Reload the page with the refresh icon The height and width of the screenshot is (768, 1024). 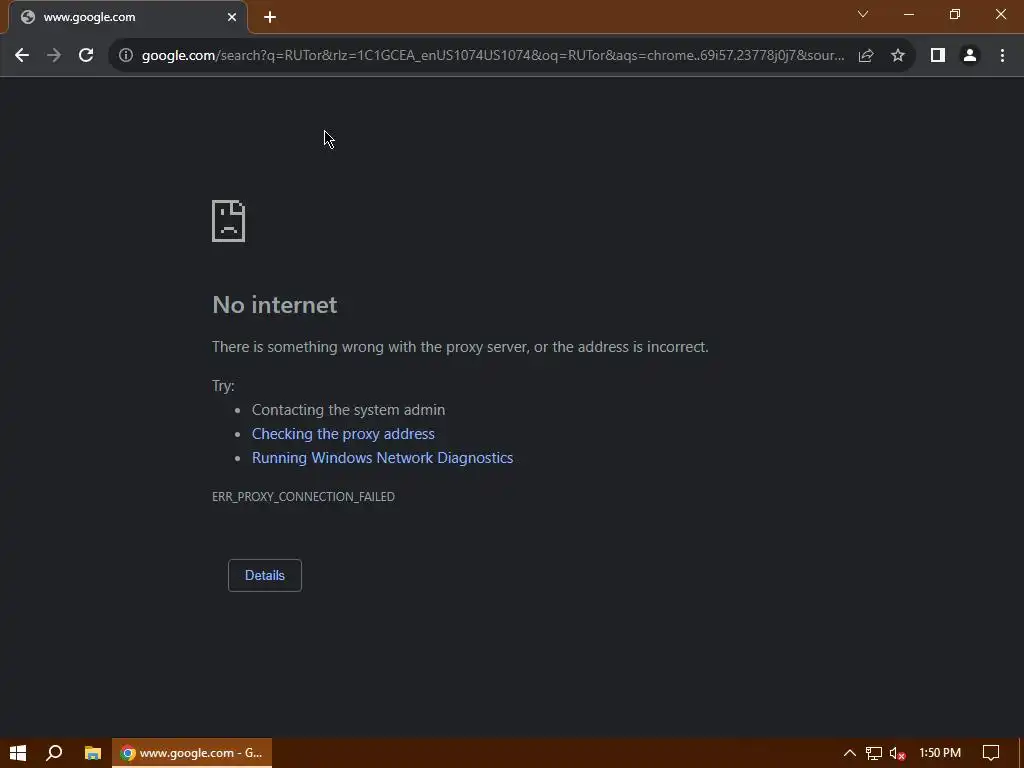(86, 56)
